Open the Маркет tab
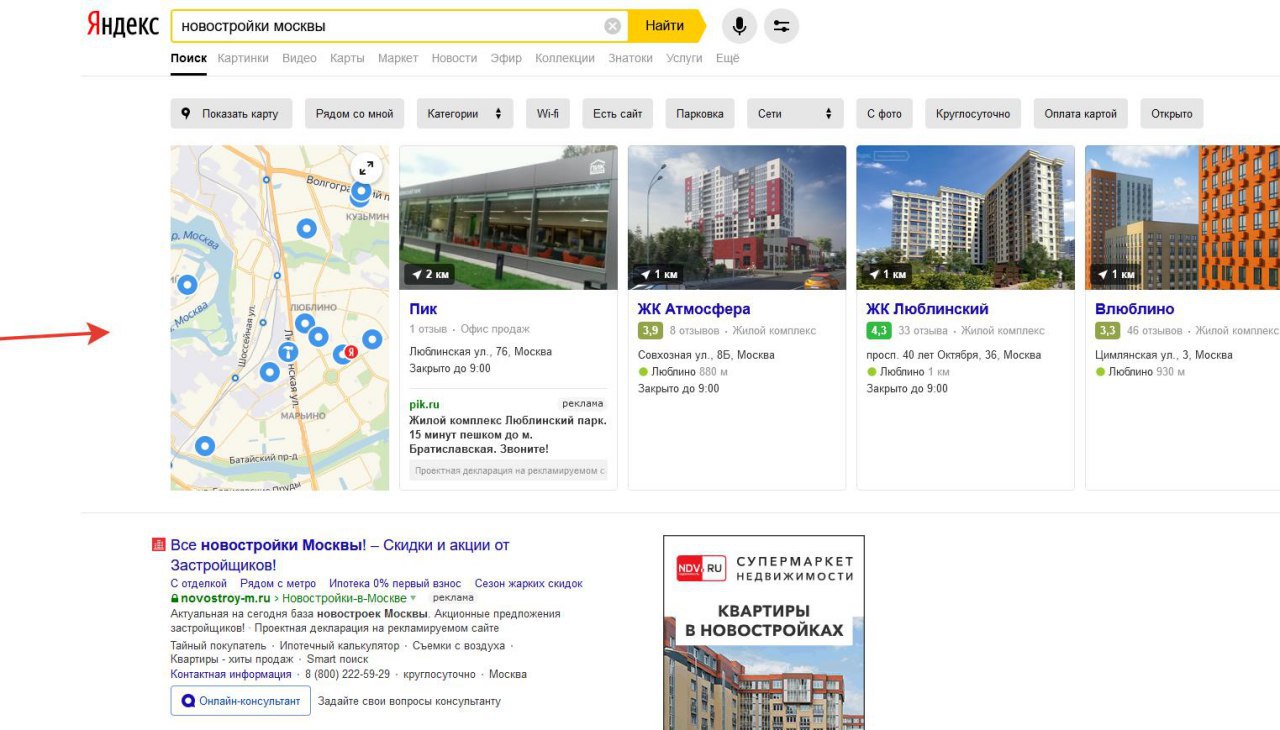 point(398,58)
